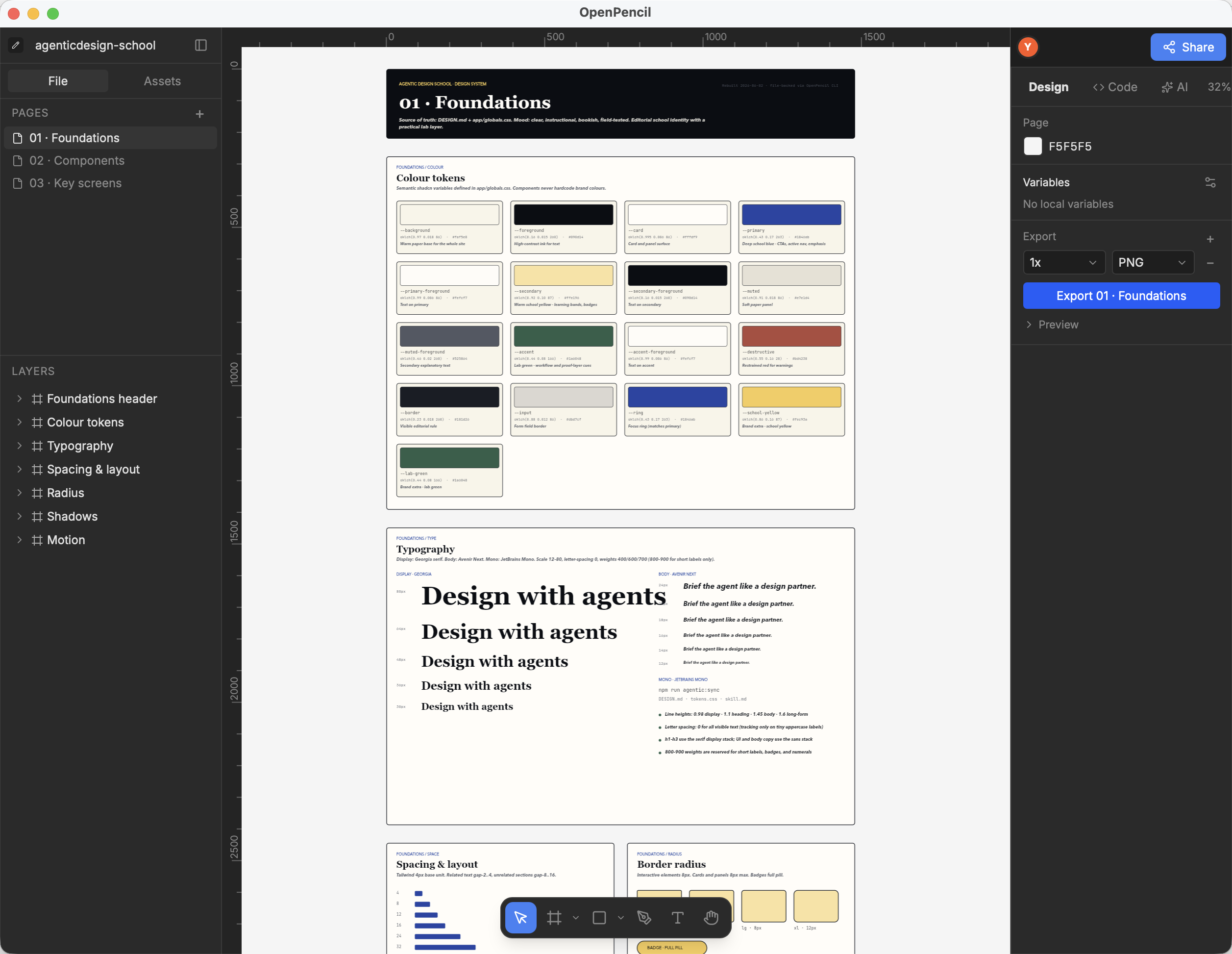Image resolution: width=1232 pixels, height=954 pixels.
Task: Expand the Motion layer
Action: [19, 540]
